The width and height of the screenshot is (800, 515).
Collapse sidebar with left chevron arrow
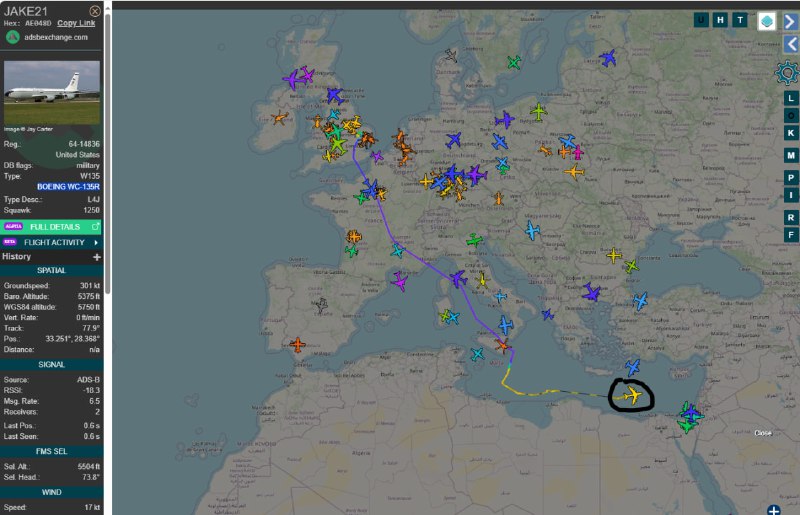[791, 44]
